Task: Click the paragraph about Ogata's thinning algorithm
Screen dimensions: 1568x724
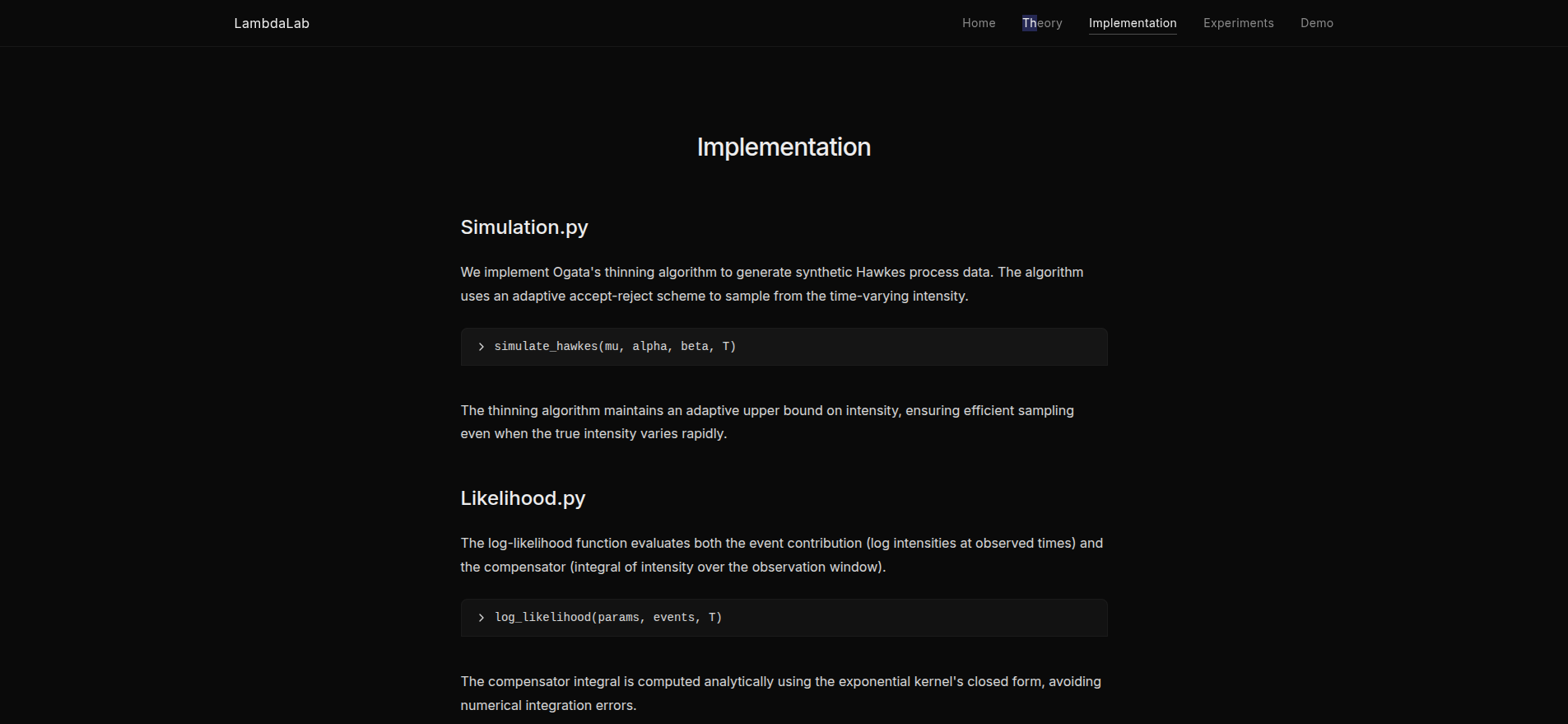Action: (771, 284)
